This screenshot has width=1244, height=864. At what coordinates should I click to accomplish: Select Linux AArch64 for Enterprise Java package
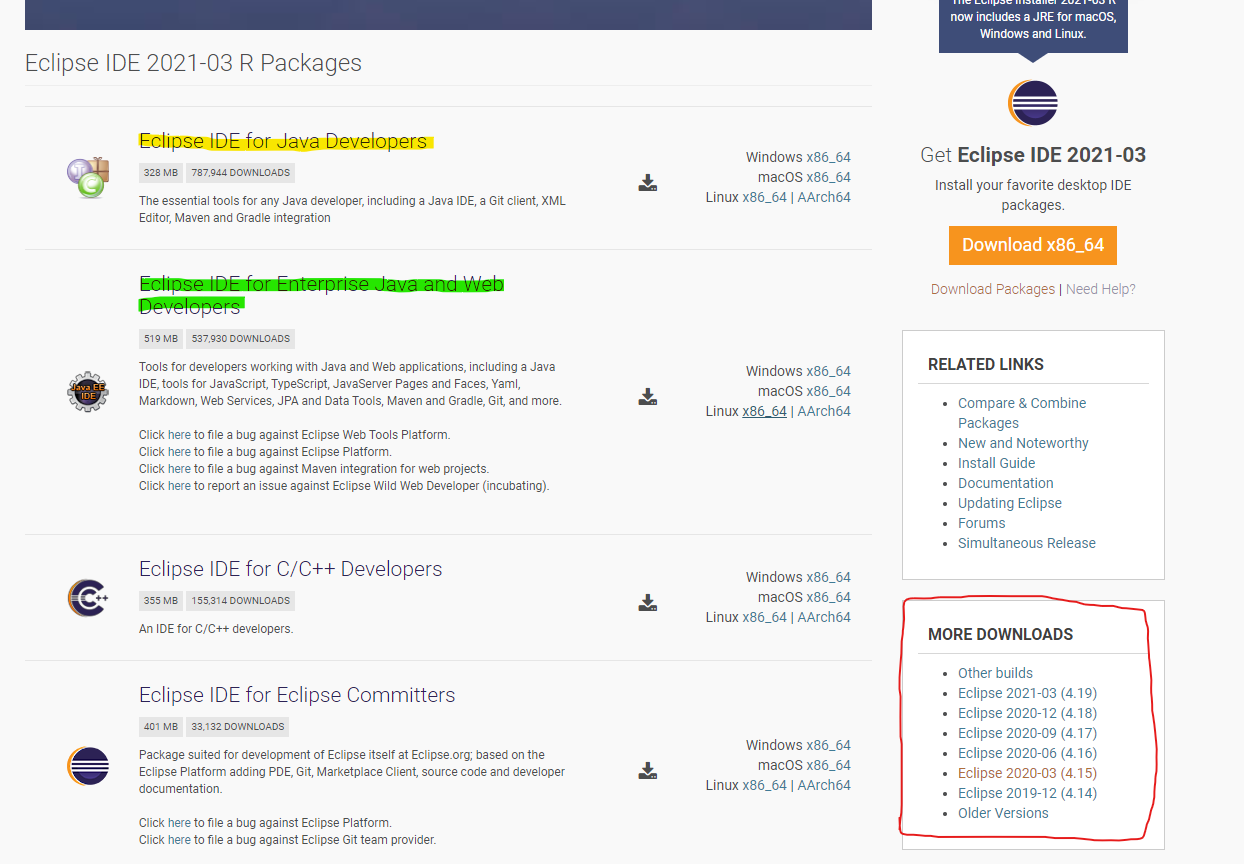[824, 411]
